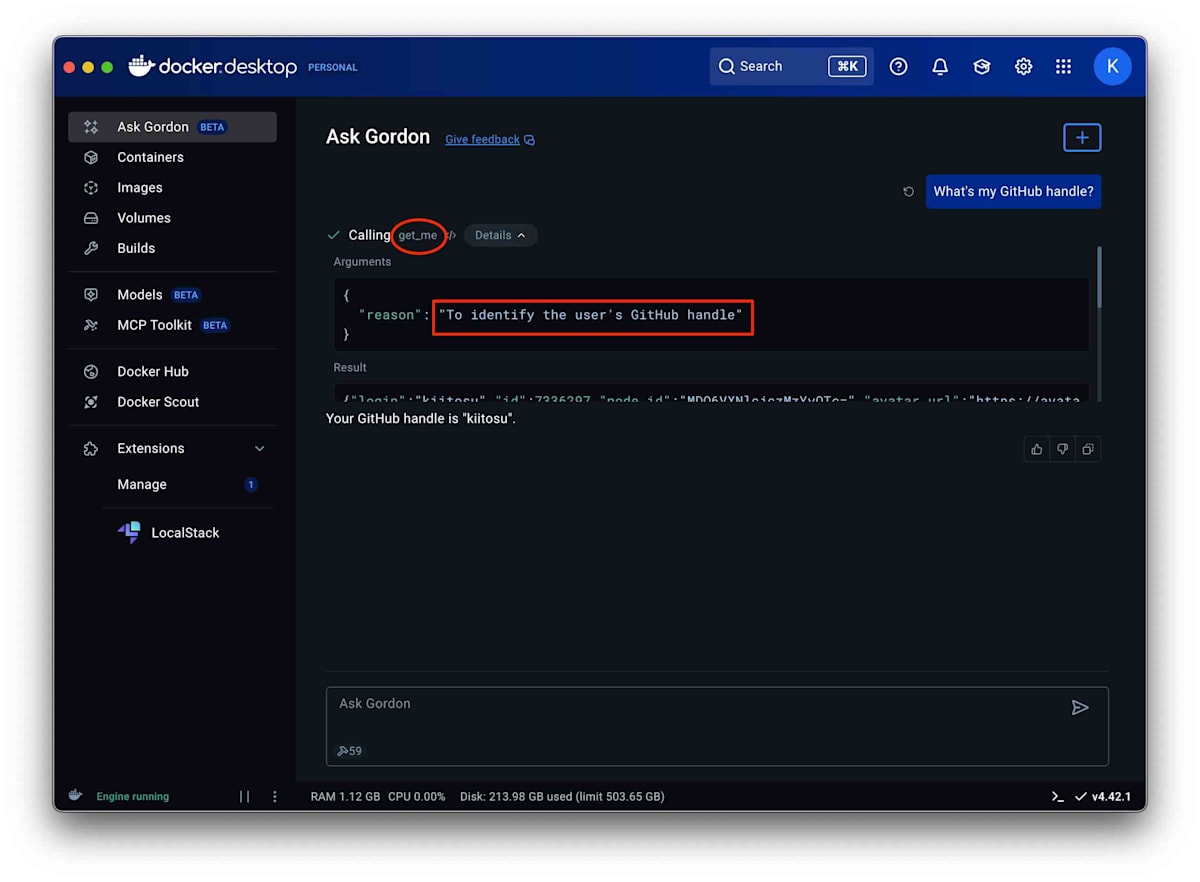Click the Disk usage status text
The image size is (1200, 882).
pyautogui.click(x=562, y=797)
